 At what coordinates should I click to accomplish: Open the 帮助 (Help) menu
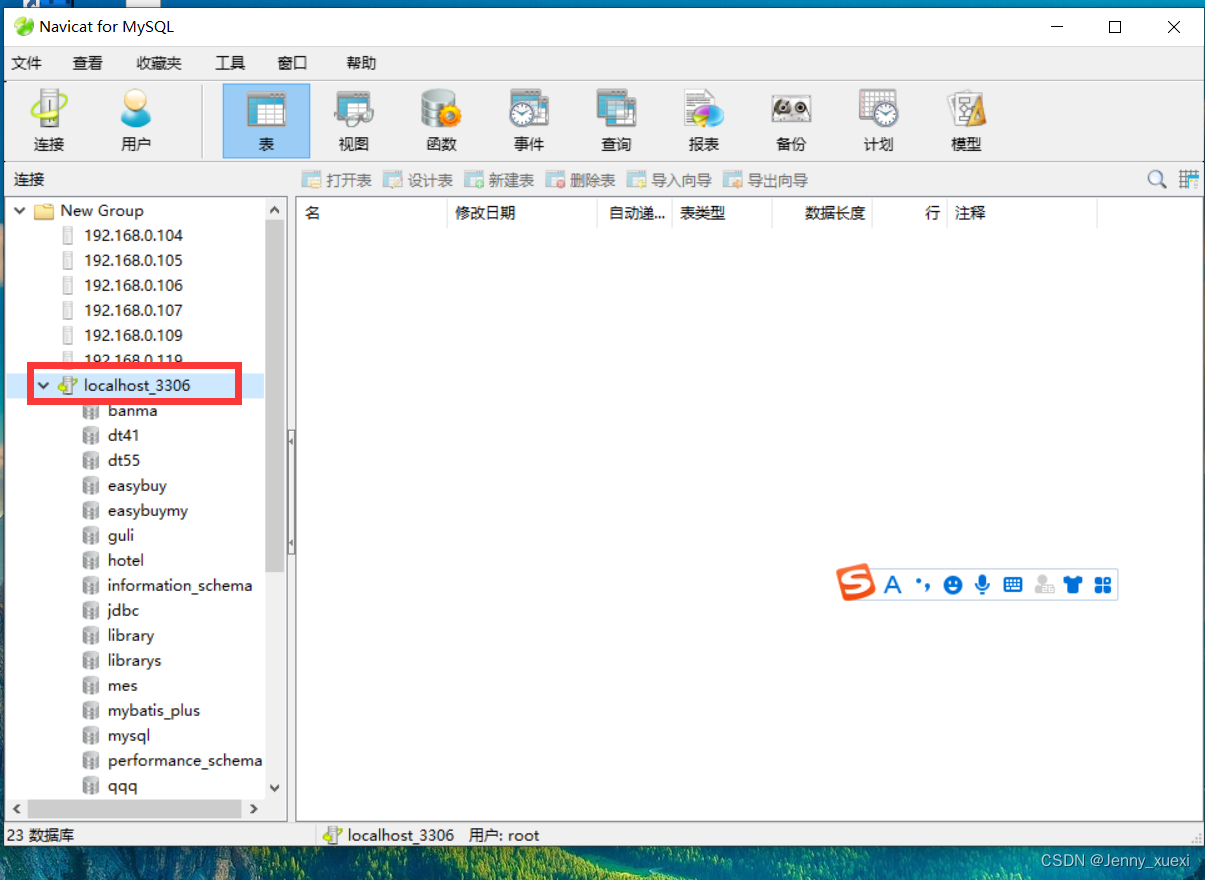click(361, 63)
